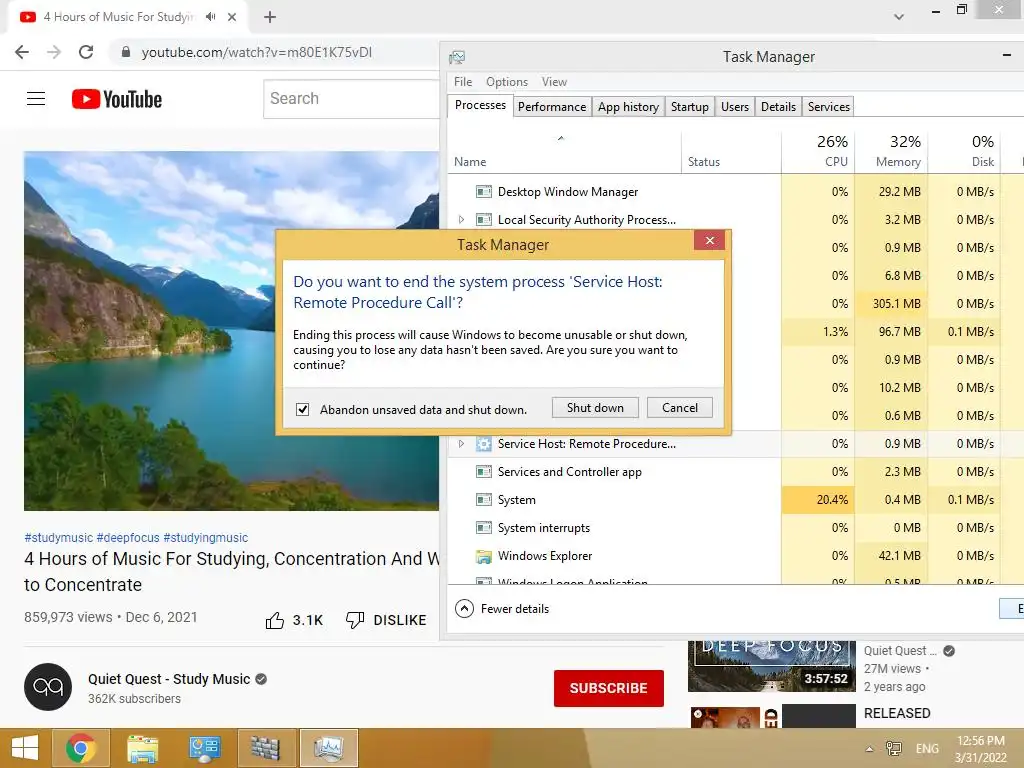Open a new Chrome tab
The image size is (1024, 768).
pyautogui.click(x=270, y=17)
